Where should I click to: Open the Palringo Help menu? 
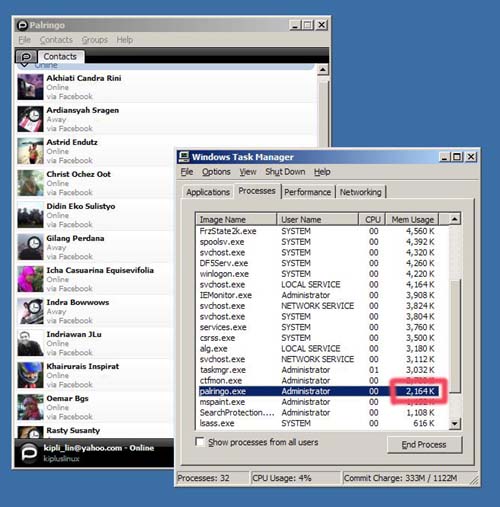(x=125, y=40)
